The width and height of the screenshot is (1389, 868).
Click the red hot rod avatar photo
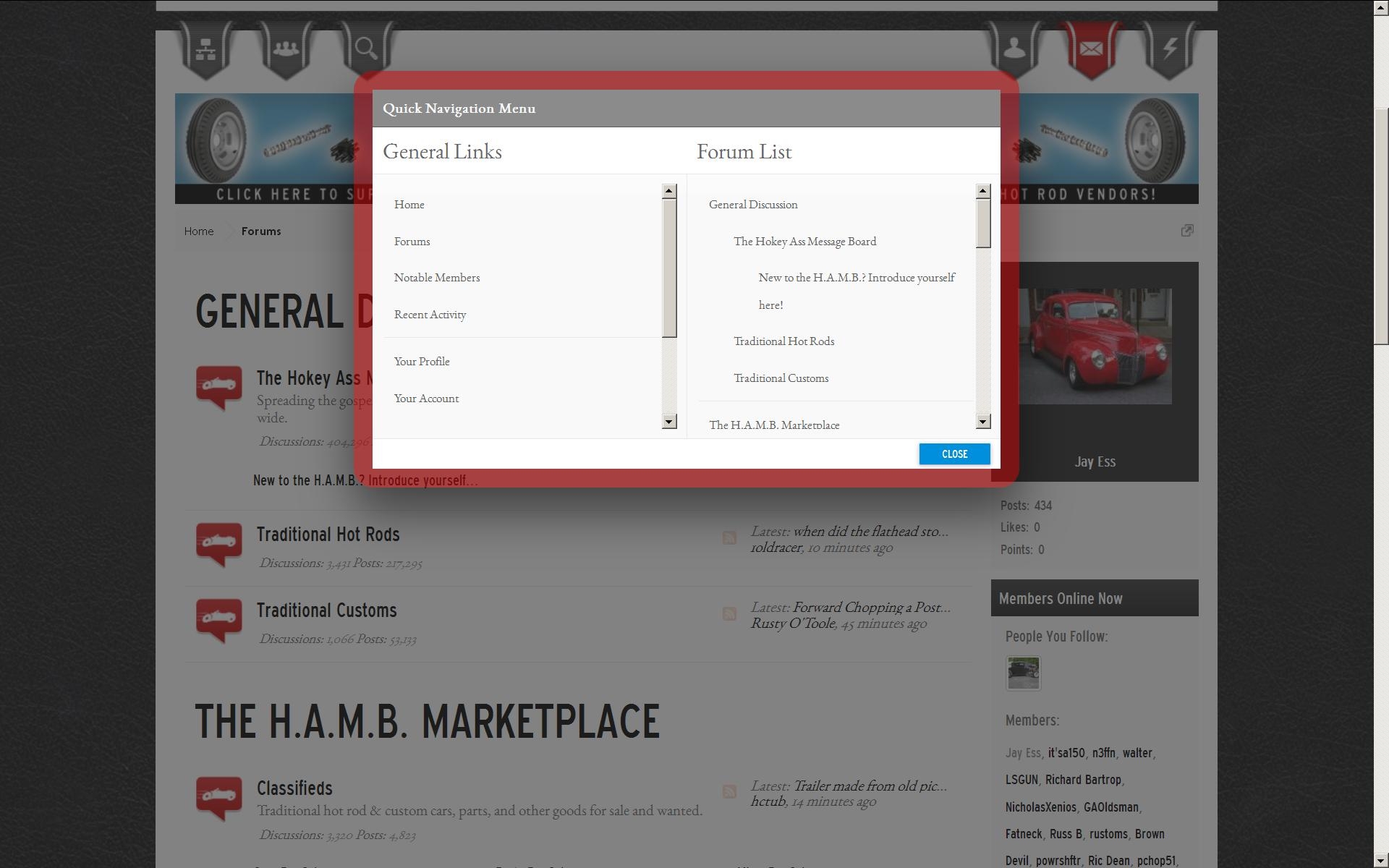click(x=1095, y=346)
